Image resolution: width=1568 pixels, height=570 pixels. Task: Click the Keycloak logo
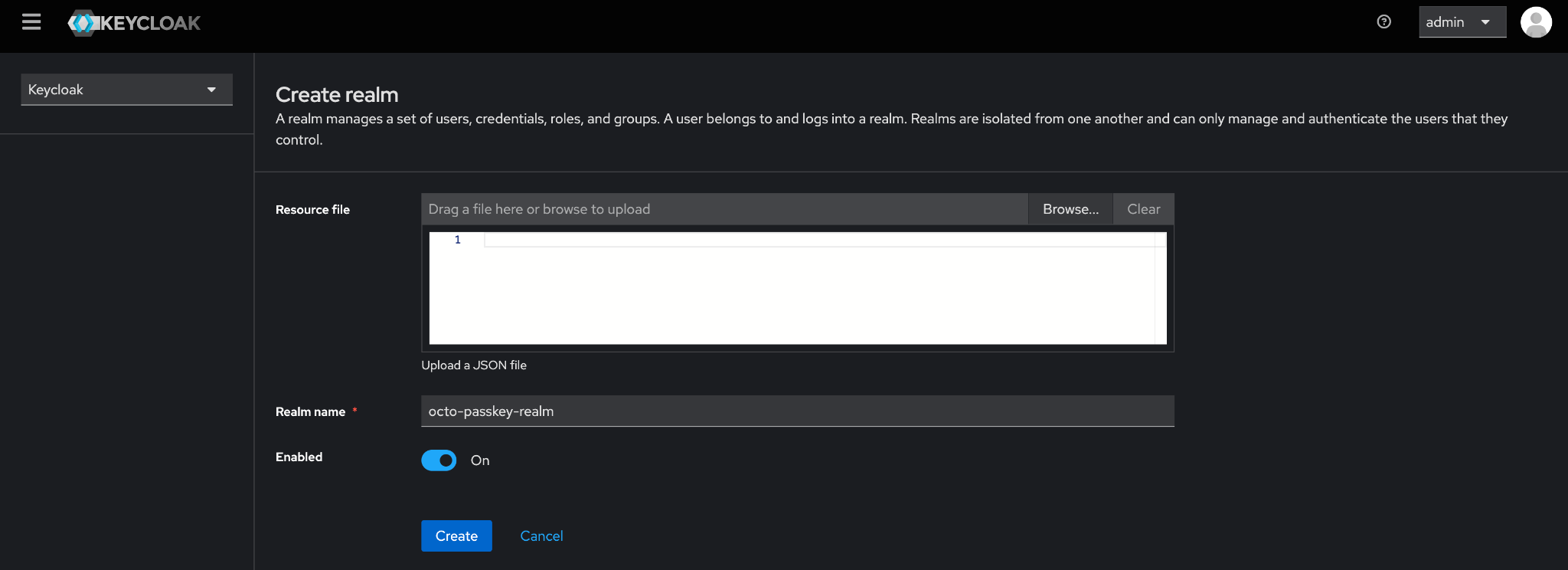pyautogui.click(x=135, y=23)
